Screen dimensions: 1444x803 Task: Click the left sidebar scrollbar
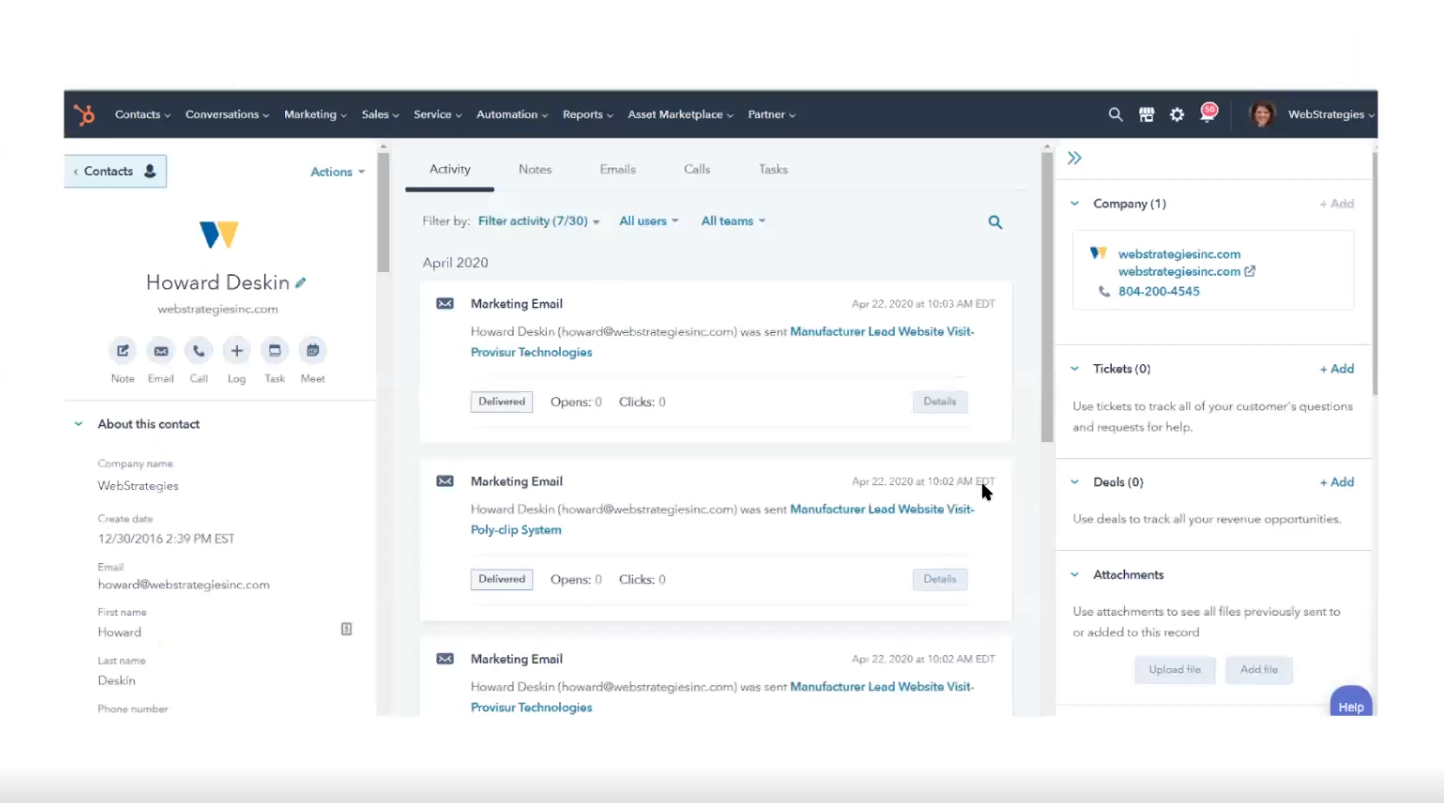coord(383,212)
